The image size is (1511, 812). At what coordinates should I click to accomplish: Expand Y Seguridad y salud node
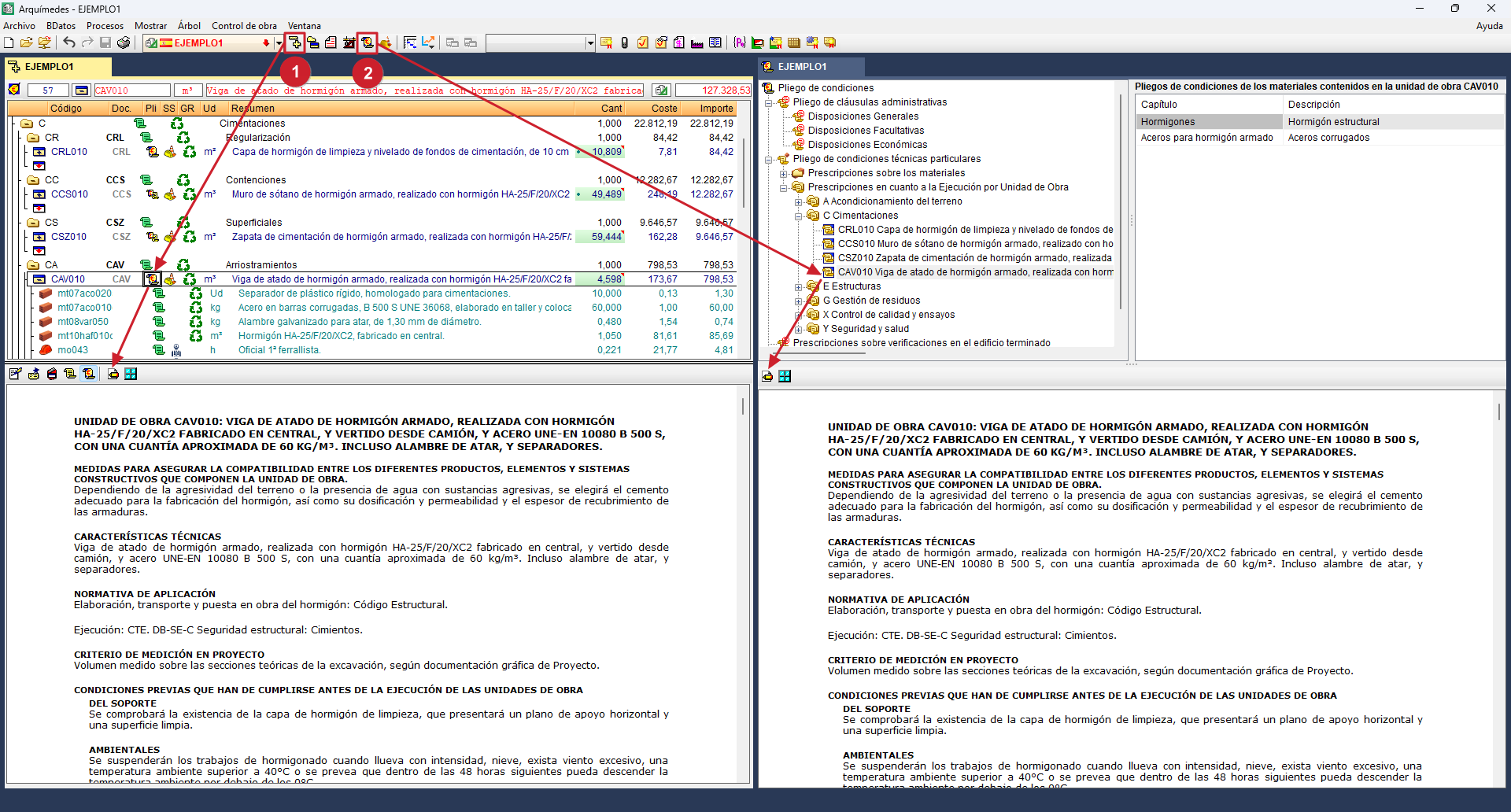pos(799,329)
